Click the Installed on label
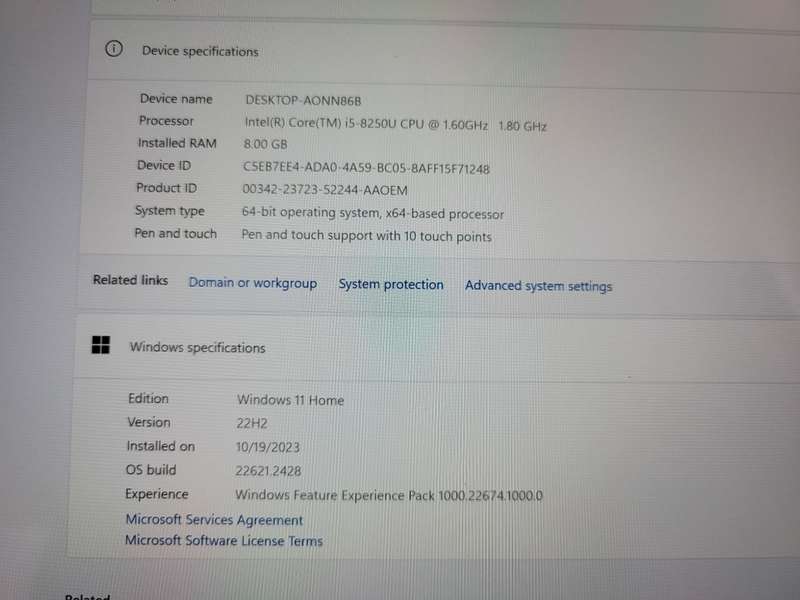800x600 pixels. click(x=160, y=446)
